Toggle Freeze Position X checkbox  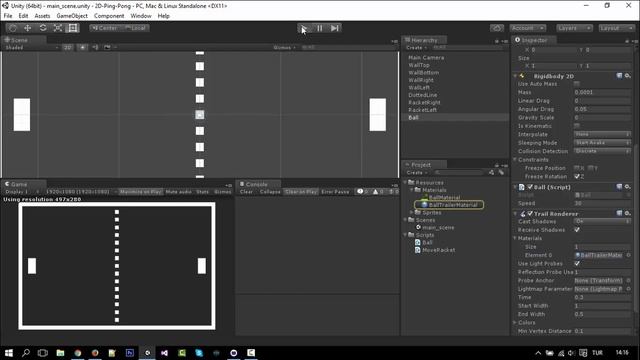click(x=577, y=168)
